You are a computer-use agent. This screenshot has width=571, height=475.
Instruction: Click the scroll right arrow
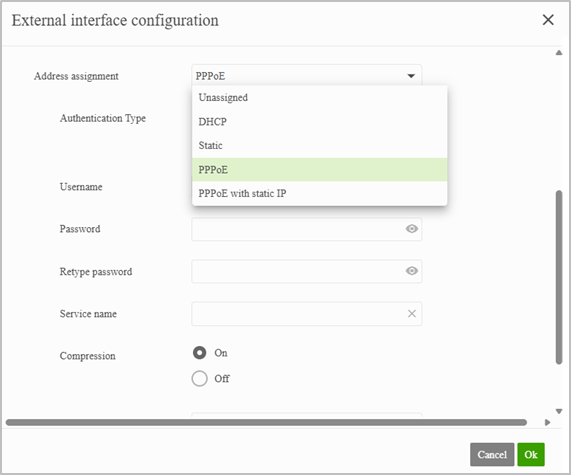click(x=547, y=423)
